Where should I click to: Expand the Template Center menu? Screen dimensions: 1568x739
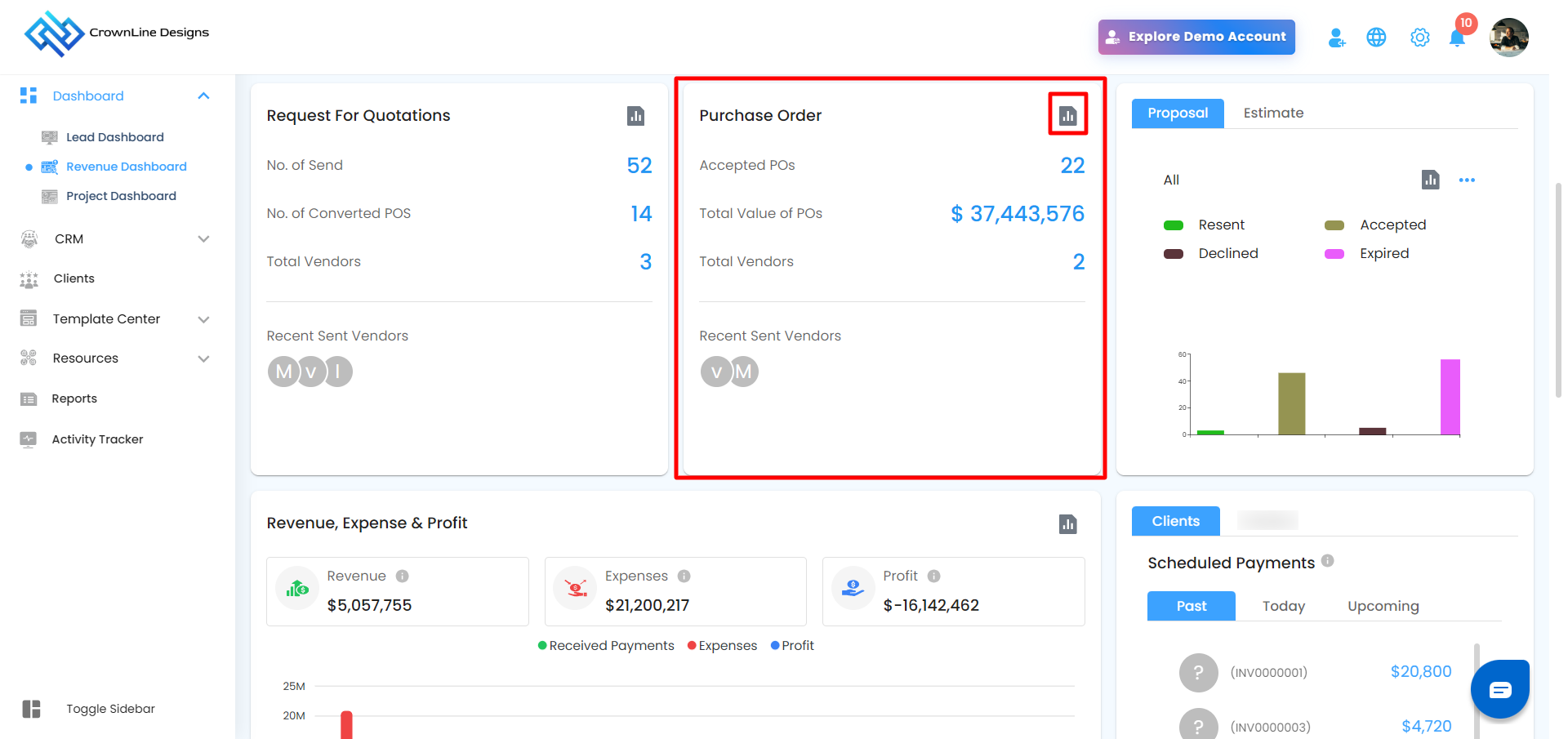(203, 319)
